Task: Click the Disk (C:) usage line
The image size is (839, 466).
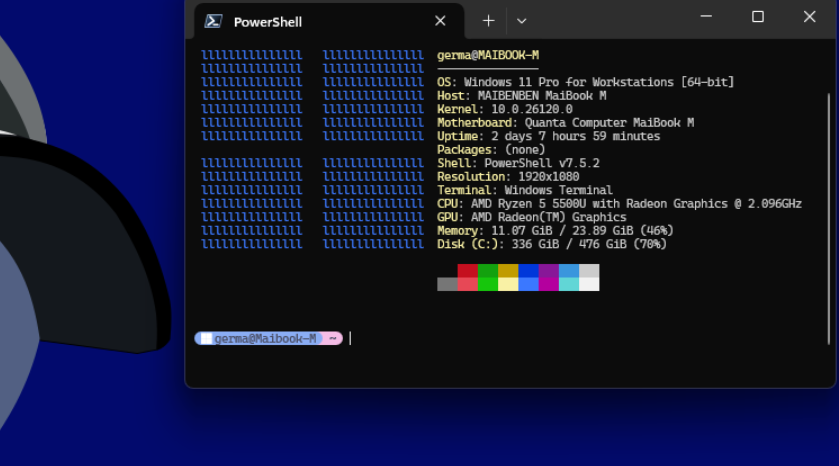Action: [552, 244]
